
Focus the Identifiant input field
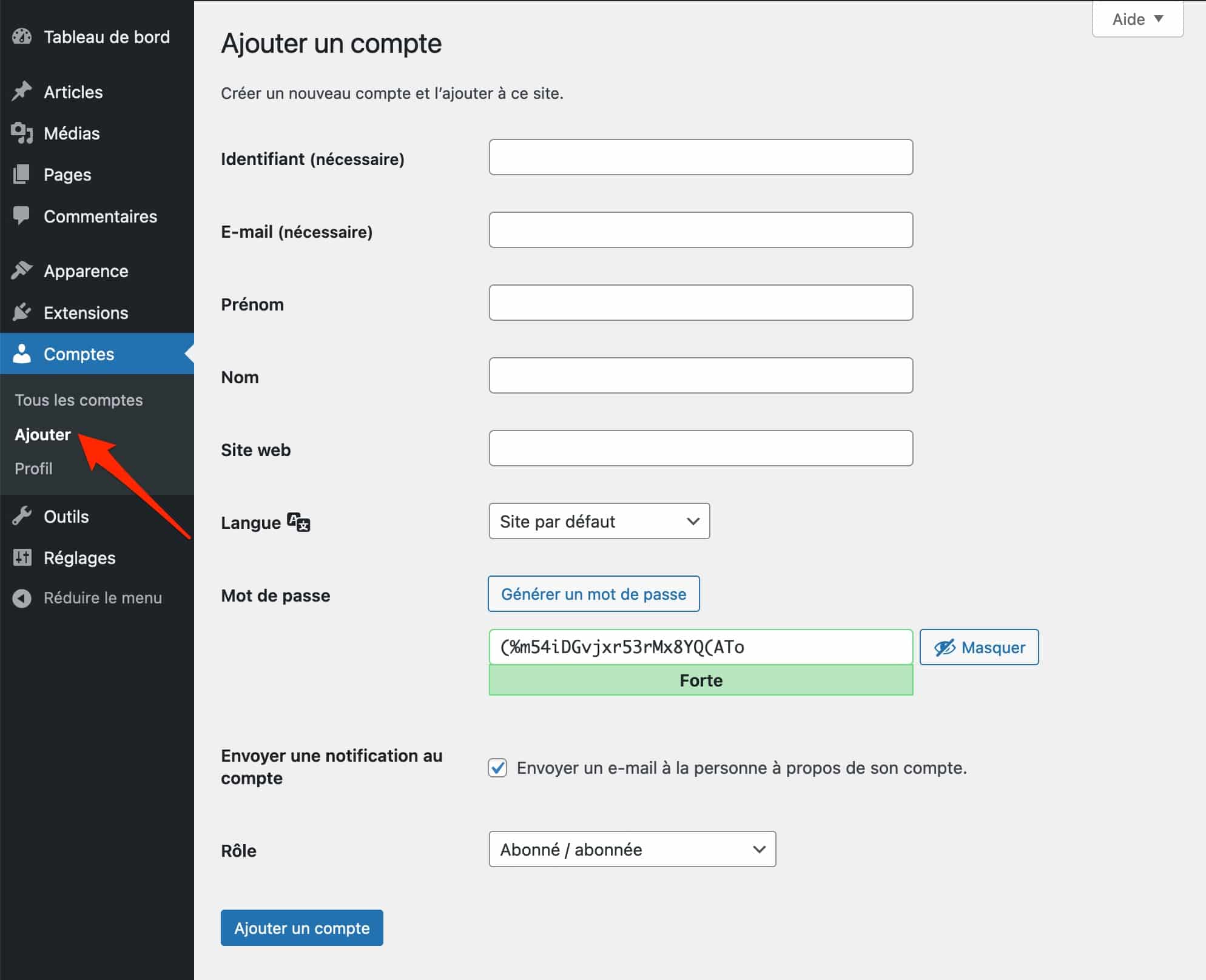[701, 157]
